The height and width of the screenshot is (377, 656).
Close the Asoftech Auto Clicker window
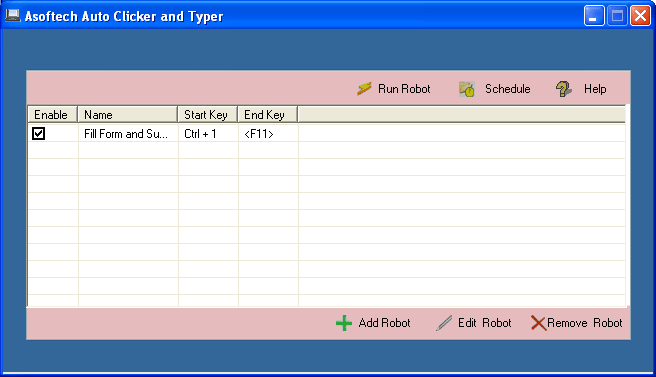point(641,16)
